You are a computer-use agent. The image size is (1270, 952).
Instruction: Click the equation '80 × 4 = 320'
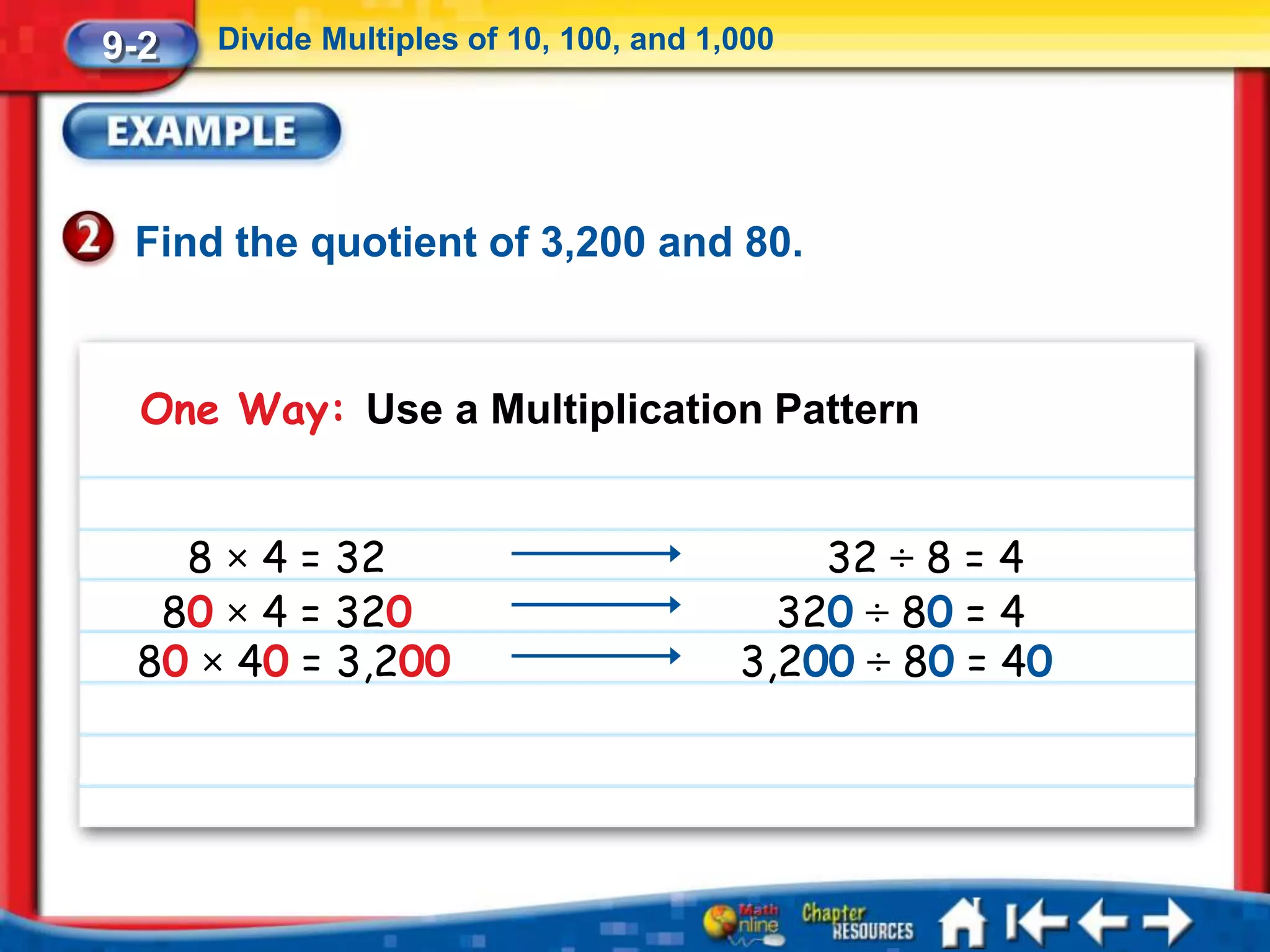click(287, 611)
